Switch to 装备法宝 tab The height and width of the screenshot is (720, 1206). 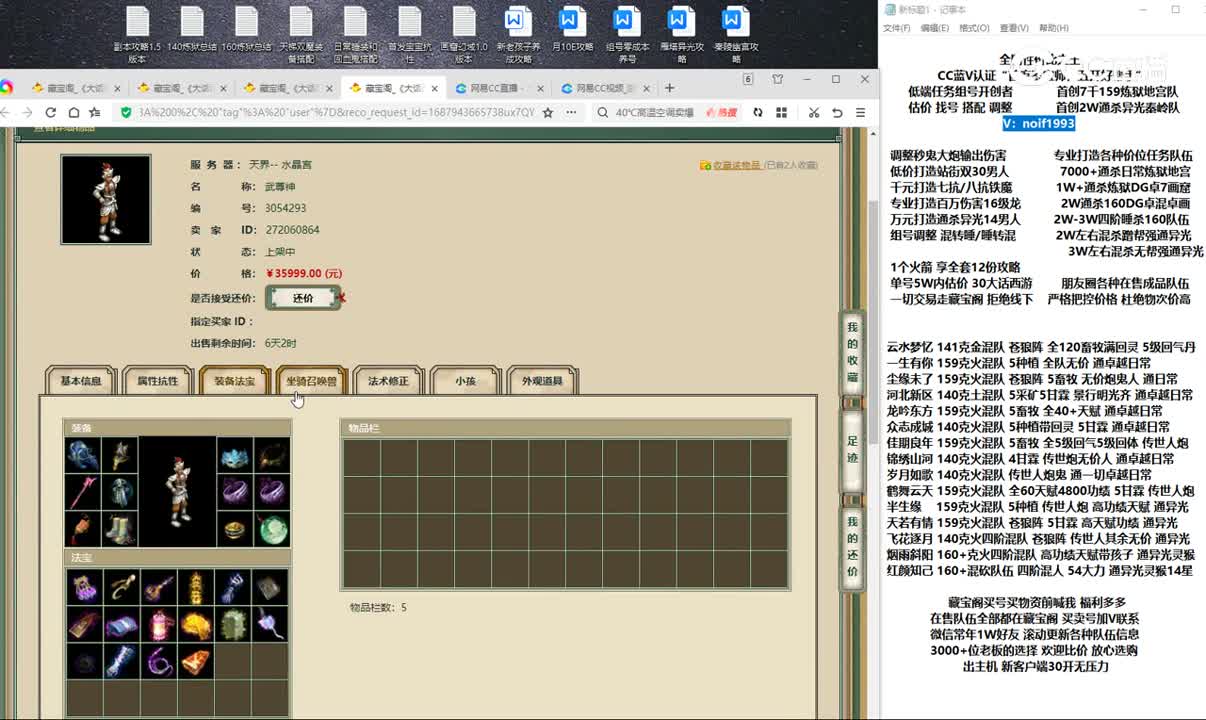234,381
